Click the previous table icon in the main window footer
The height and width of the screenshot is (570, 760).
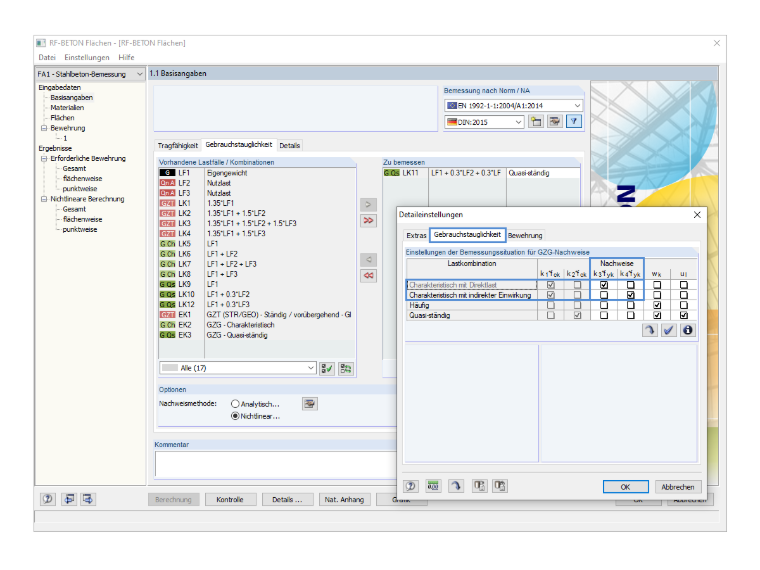pyautogui.click(x=69, y=499)
